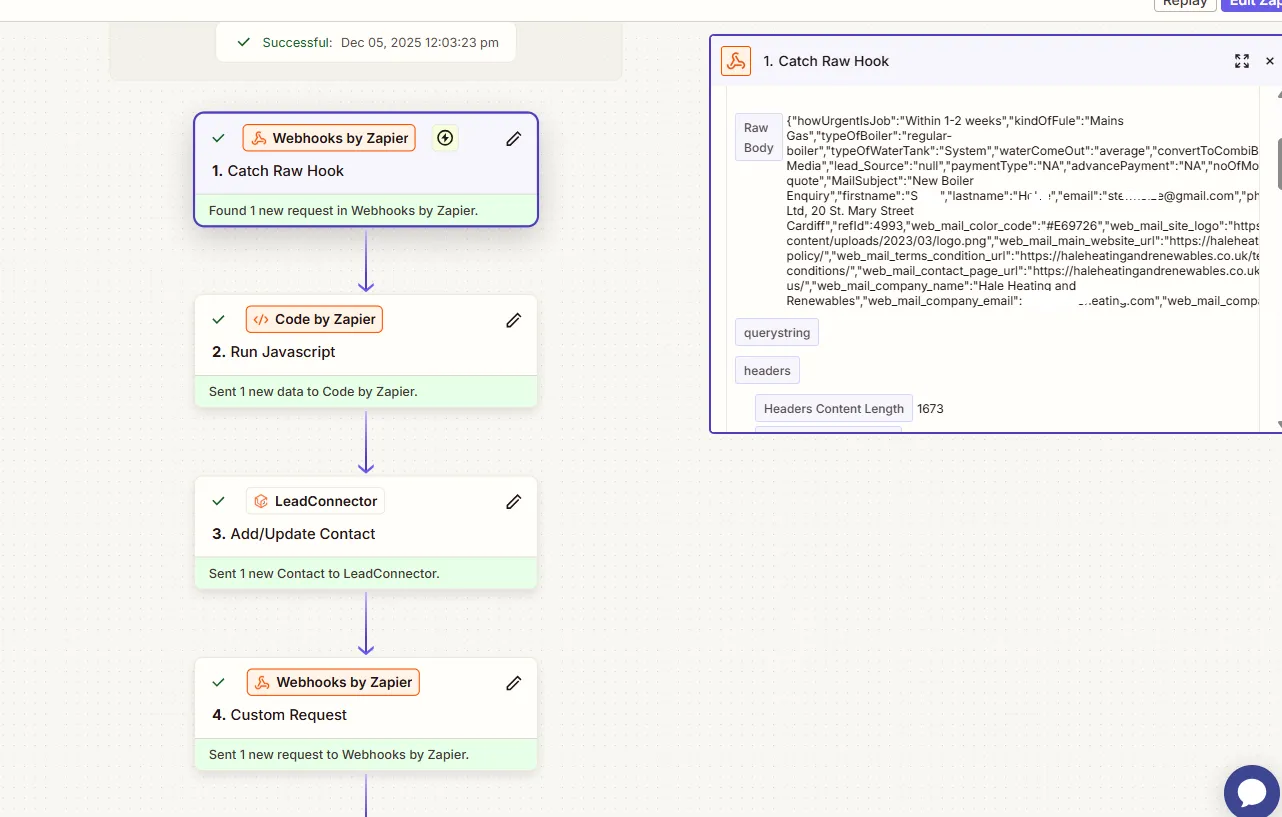Viewport: 1282px width, 817px height.
Task: Click Webhooks by Zapier badge in step 1
Action: pyautogui.click(x=329, y=138)
